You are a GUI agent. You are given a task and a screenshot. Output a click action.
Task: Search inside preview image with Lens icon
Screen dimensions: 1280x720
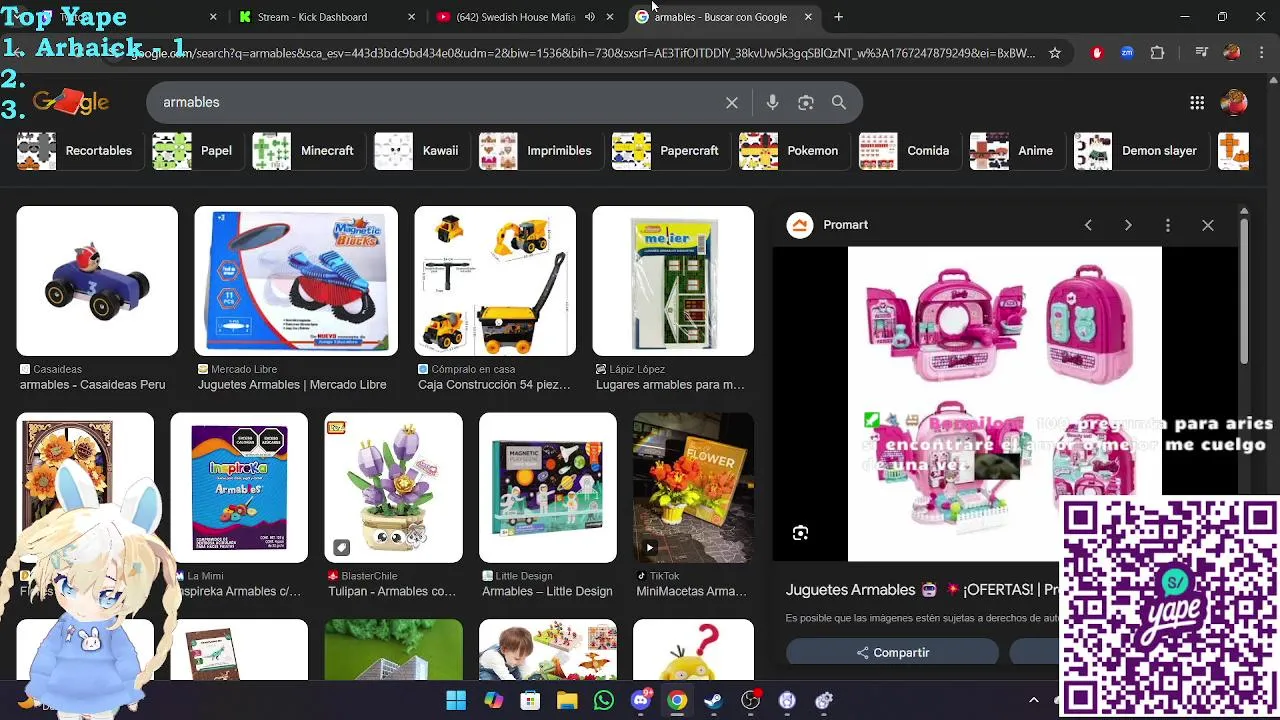[x=800, y=533]
